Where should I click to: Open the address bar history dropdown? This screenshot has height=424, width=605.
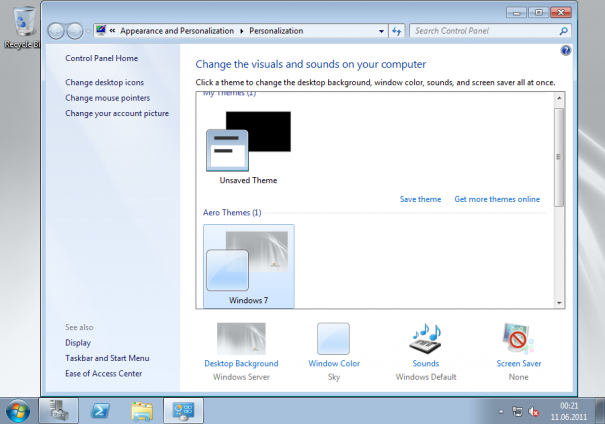pyautogui.click(x=381, y=31)
